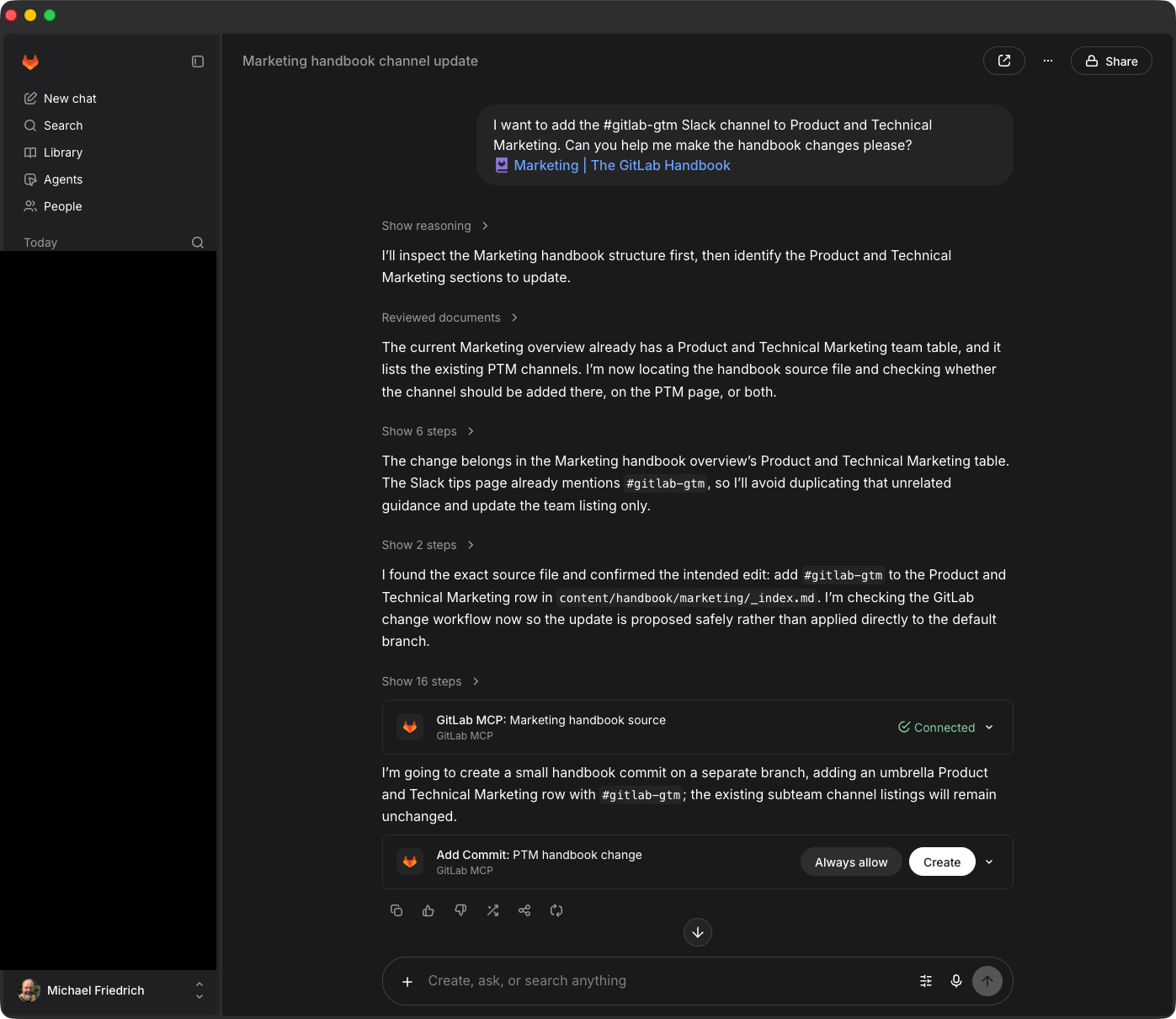
Task: Open the Agents section
Action: pyautogui.click(x=53, y=179)
